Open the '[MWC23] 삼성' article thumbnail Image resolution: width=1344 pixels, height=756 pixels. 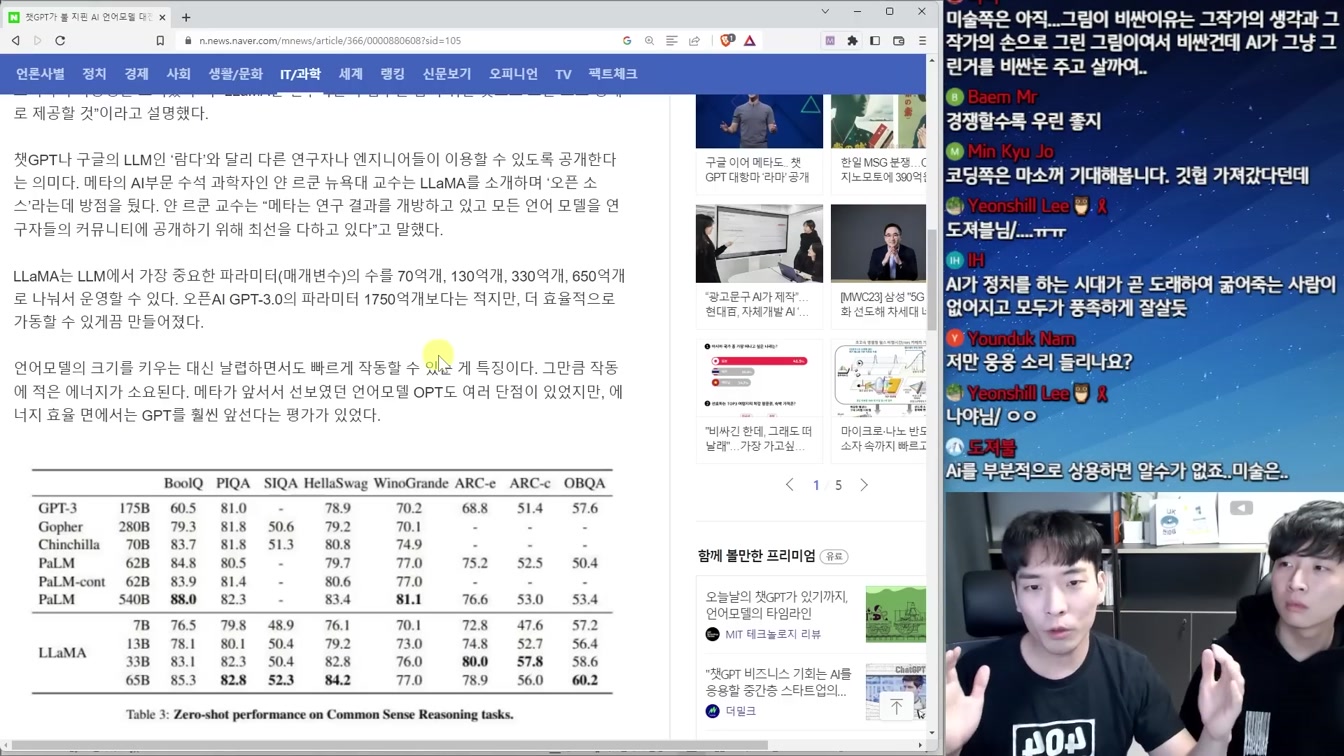(x=878, y=243)
